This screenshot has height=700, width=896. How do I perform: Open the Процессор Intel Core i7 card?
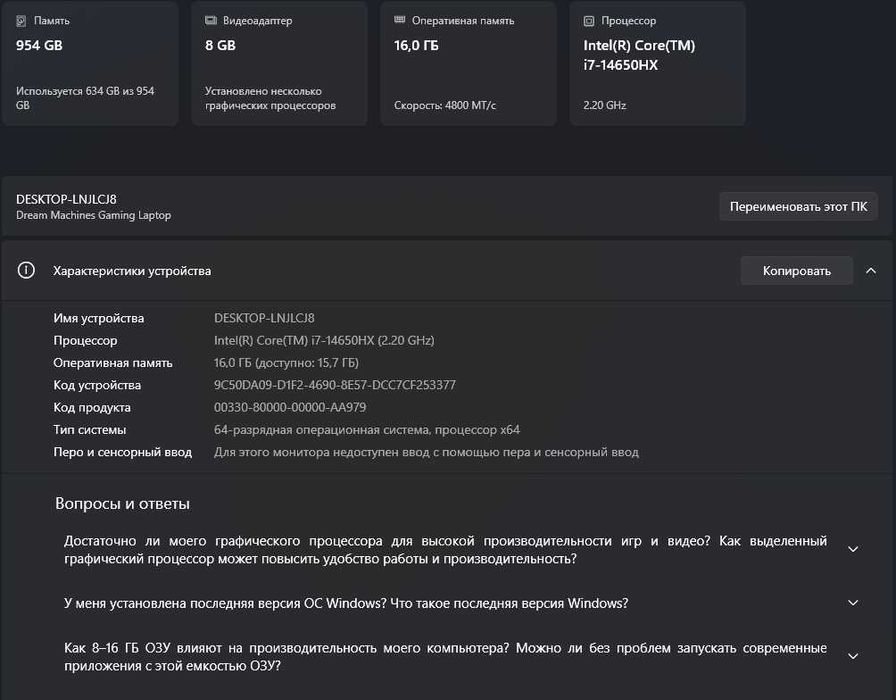(x=658, y=63)
